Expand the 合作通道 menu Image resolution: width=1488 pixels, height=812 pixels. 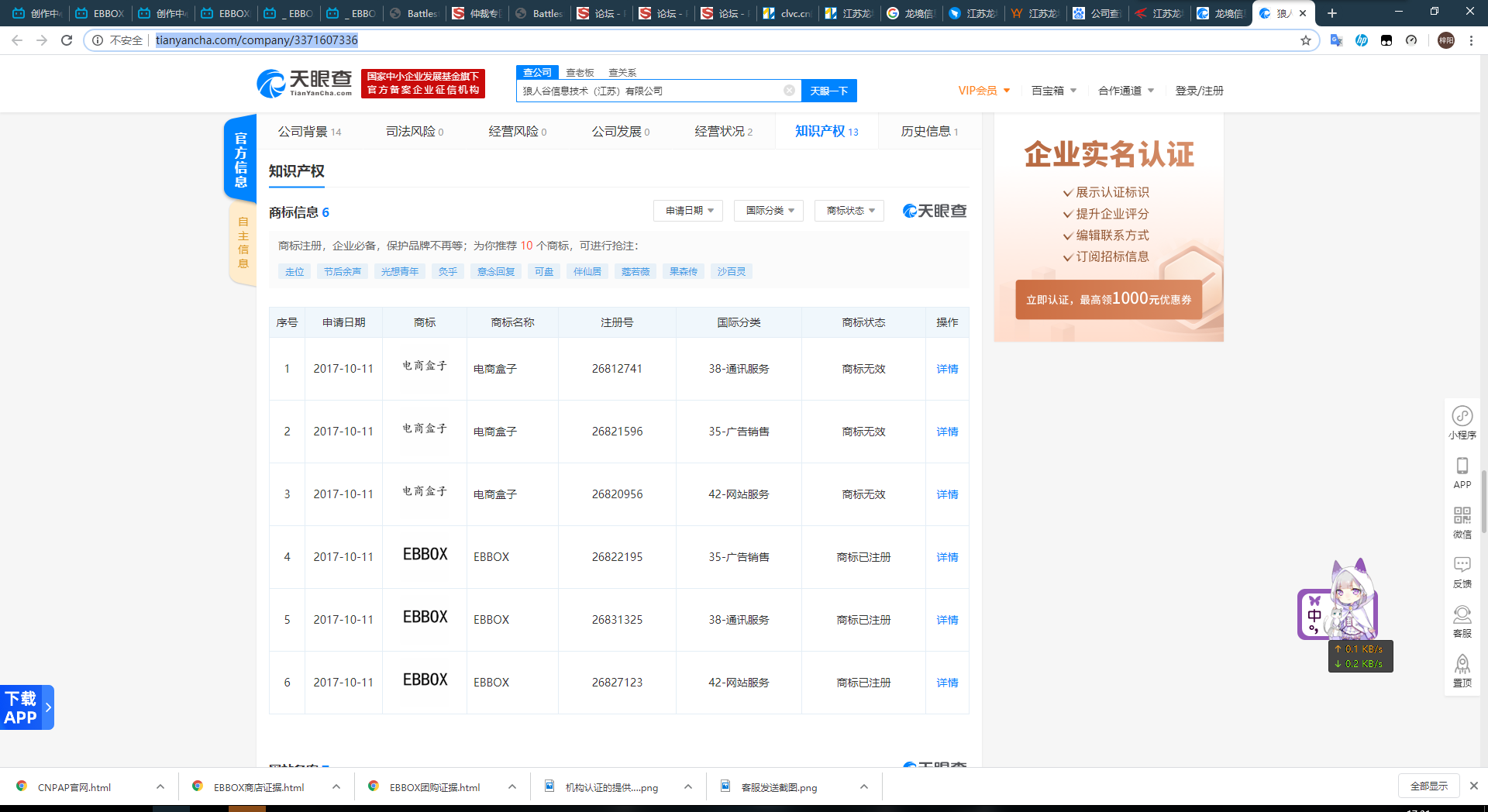[x=1126, y=91]
